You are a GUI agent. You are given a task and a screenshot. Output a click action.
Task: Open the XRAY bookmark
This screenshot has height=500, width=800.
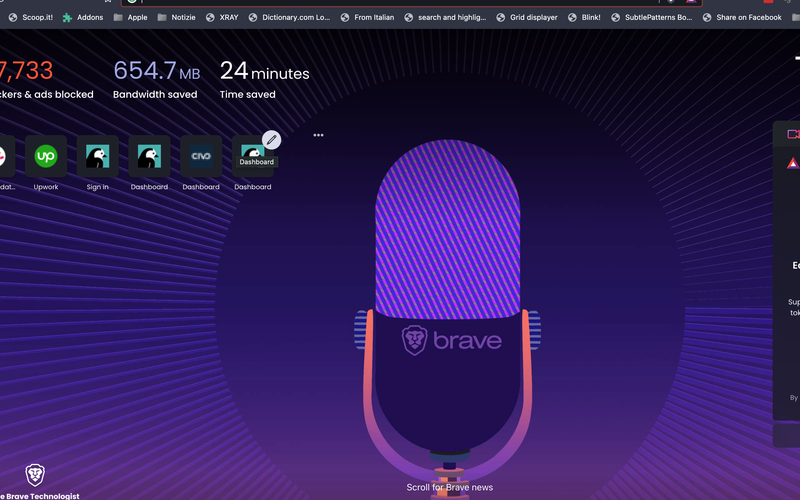click(222, 17)
